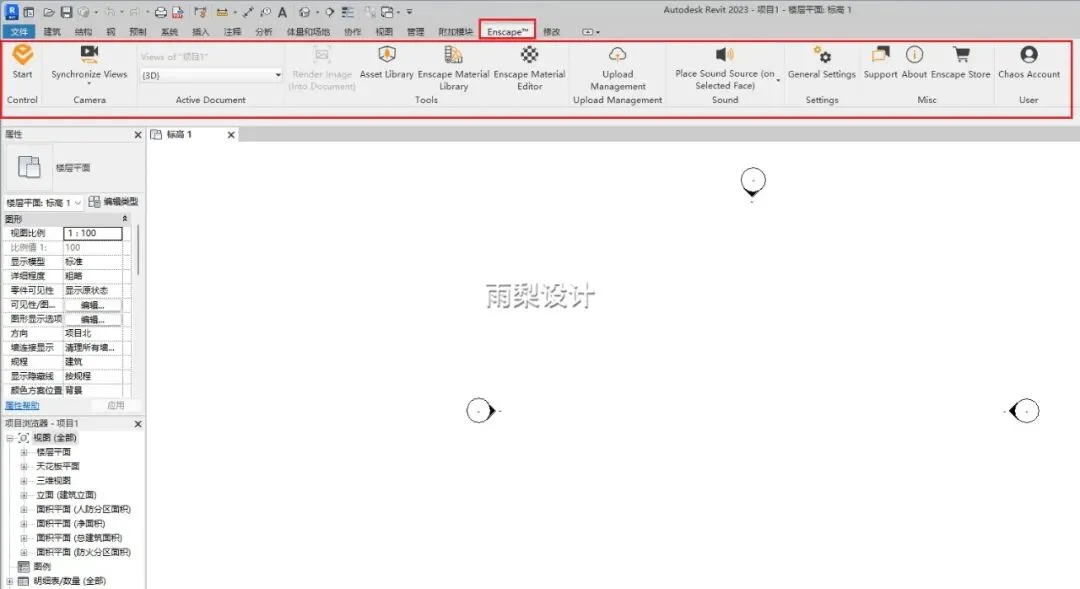Image resolution: width=1080 pixels, height=589 pixels.
Task: Open Chaos Account user menu
Action: (1028, 63)
